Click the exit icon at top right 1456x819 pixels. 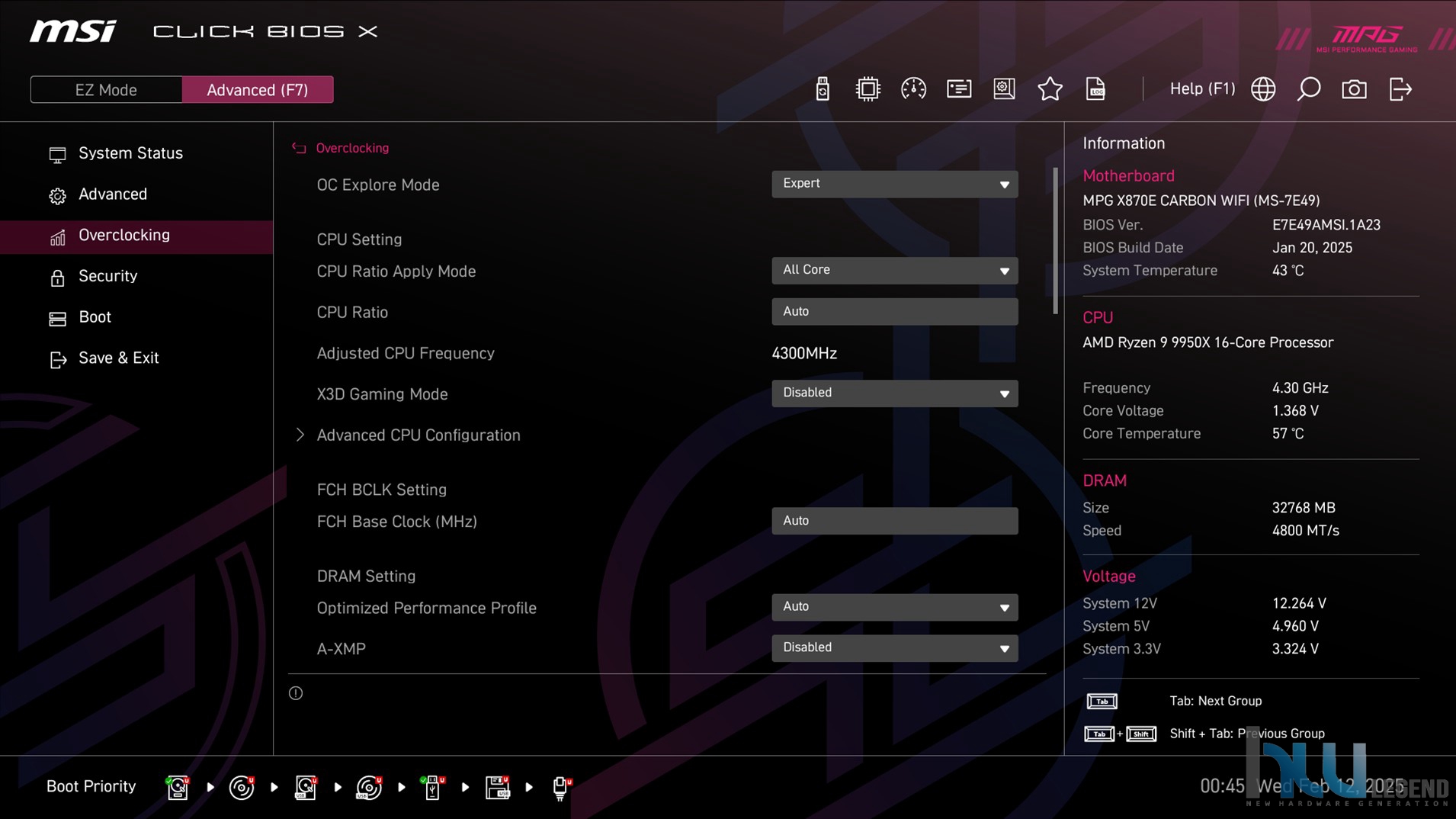1400,89
